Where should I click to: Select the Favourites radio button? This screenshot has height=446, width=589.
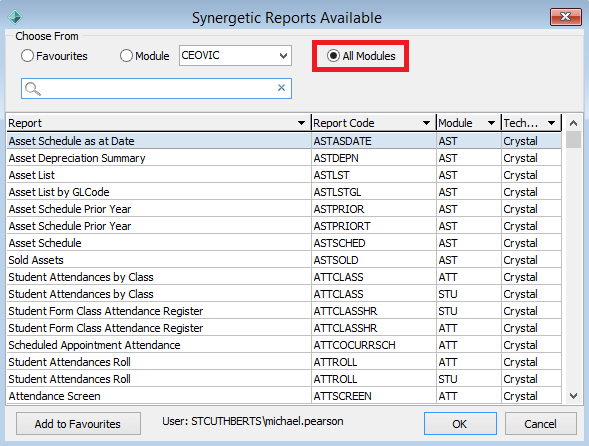(x=27, y=56)
